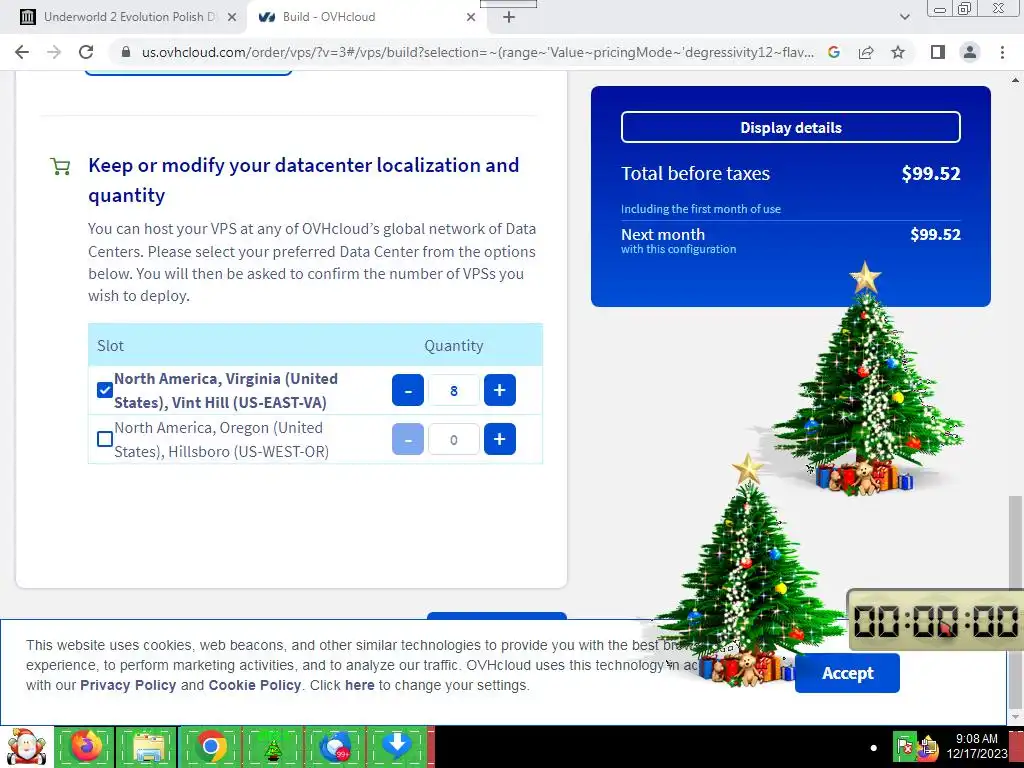Open the Privacy Policy link
Viewport: 1024px width, 768px height.
(x=128, y=685)
